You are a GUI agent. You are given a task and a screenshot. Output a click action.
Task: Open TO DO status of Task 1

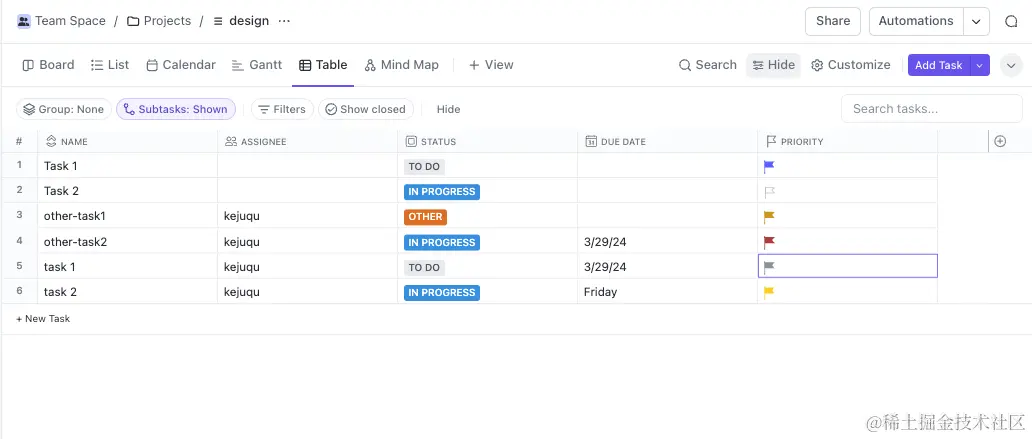424,167
